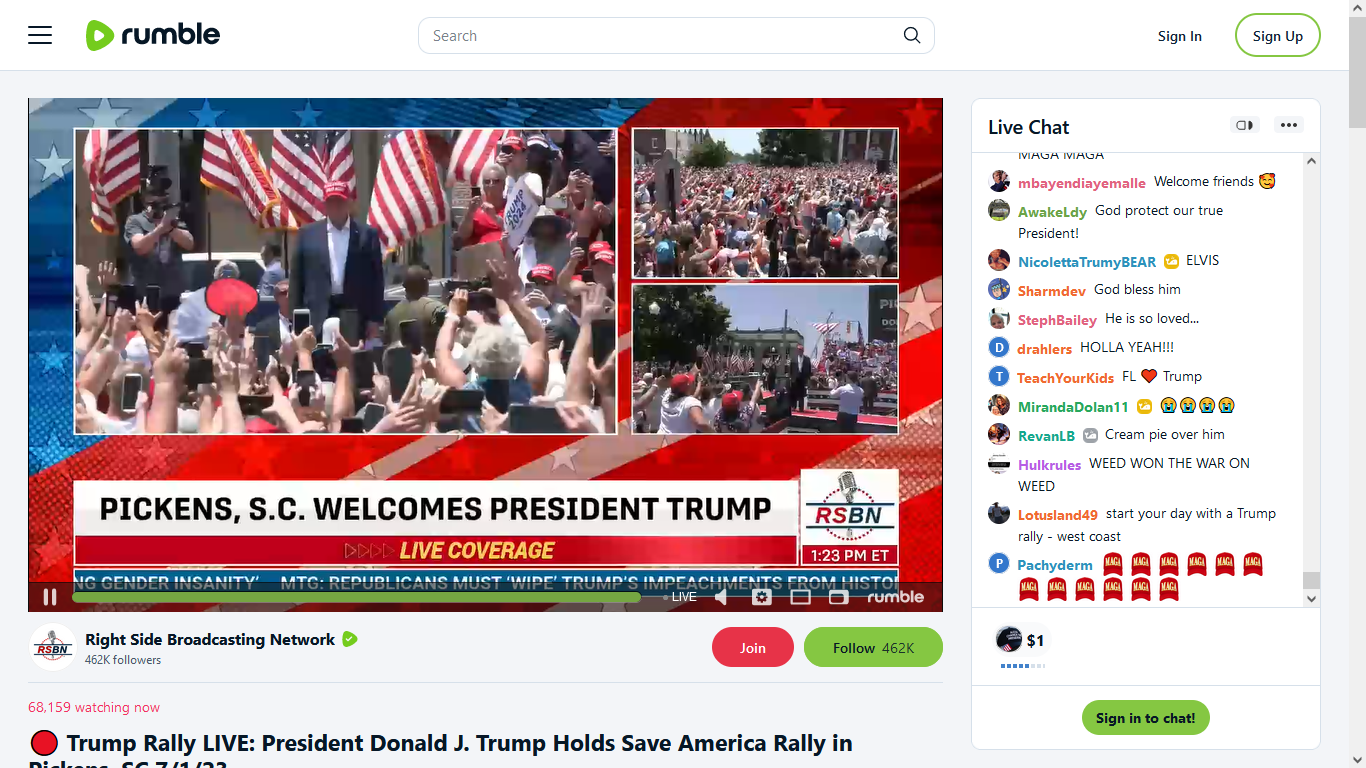Click the P avatar of Pachyderm
This screenshot has height=768, width=1366.
pyautogui.click(x=999, y=563)
